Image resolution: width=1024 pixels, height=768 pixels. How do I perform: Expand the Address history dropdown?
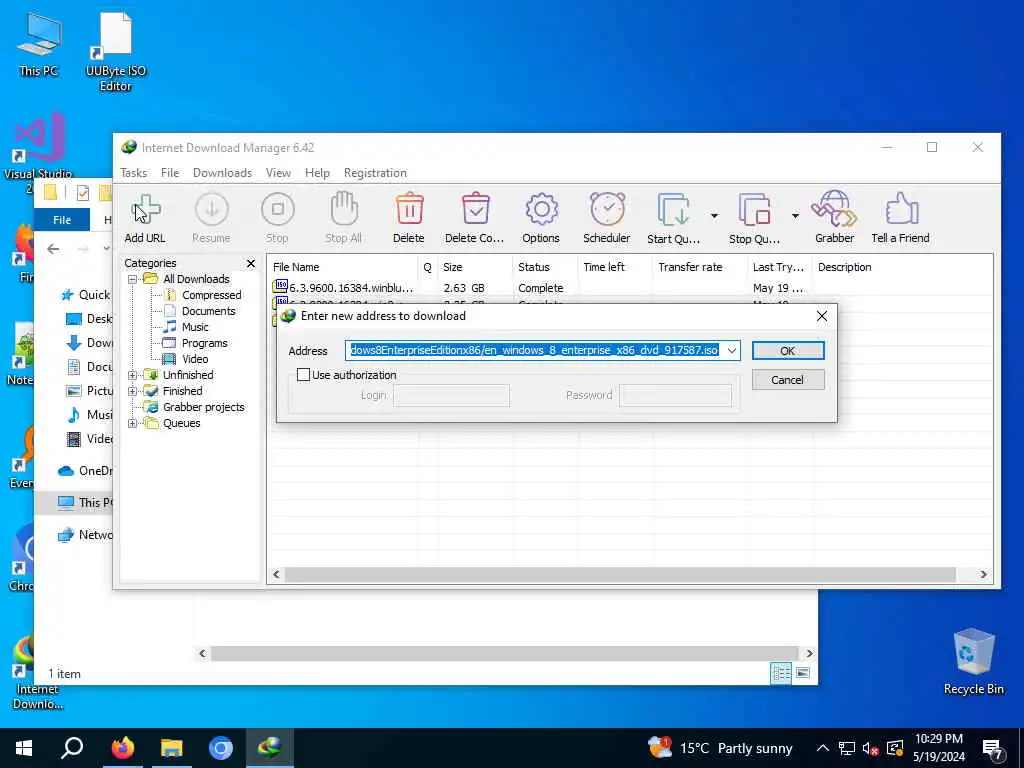click(x=731, y=351)
